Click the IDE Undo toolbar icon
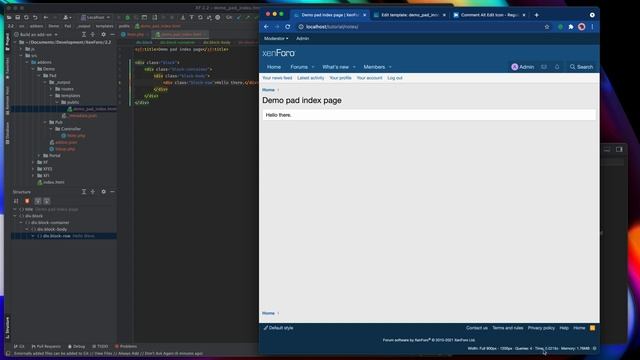Screen dimensions: 640x360 pyautogui.click(x=36, y=18)
